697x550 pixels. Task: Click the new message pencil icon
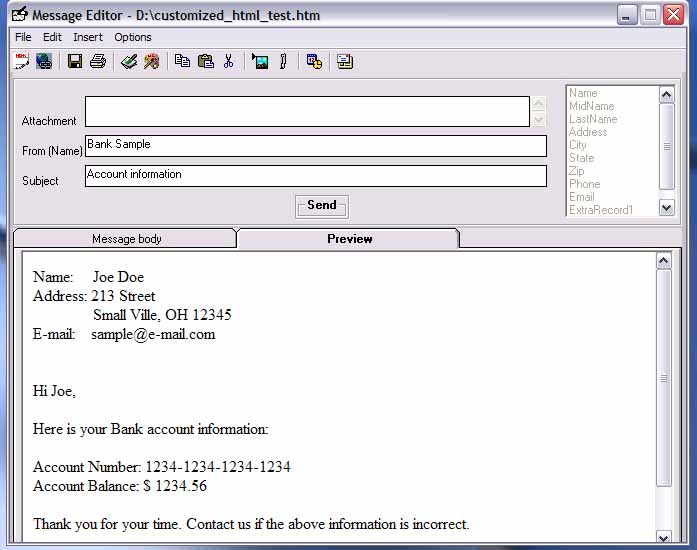(21, 62)
